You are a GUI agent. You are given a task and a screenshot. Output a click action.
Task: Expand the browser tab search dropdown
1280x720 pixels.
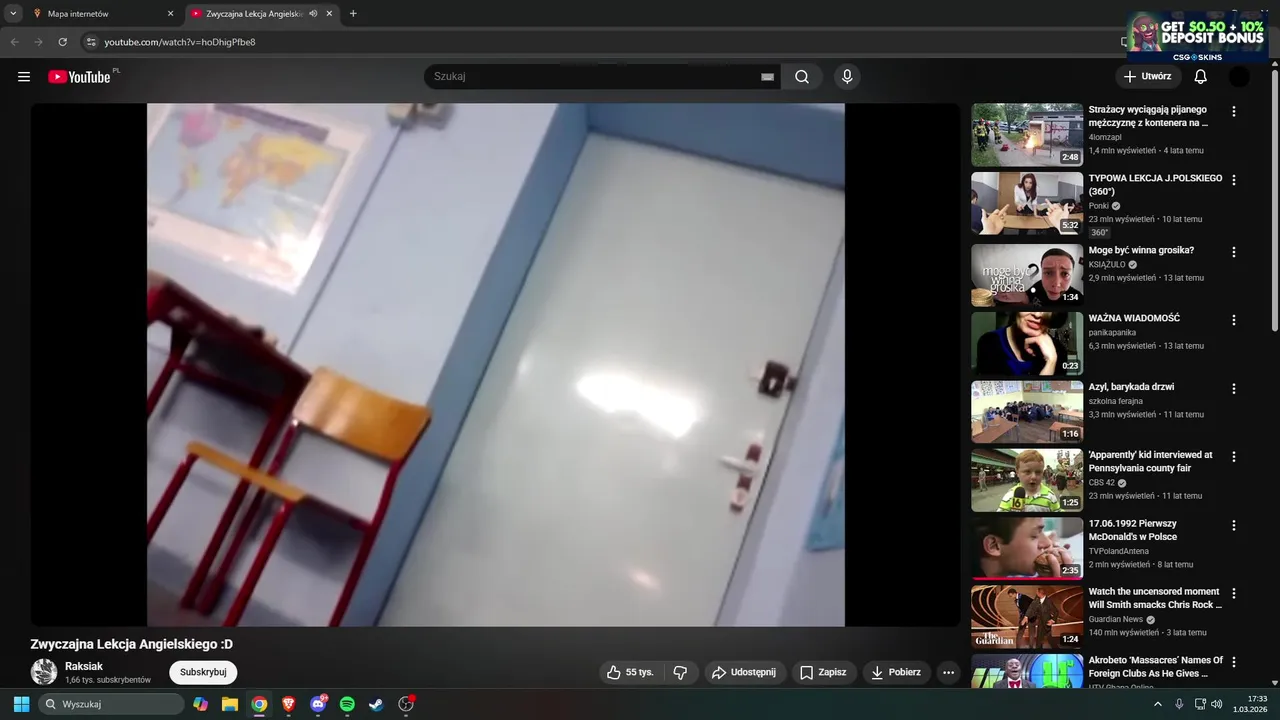tap(13, 14)
